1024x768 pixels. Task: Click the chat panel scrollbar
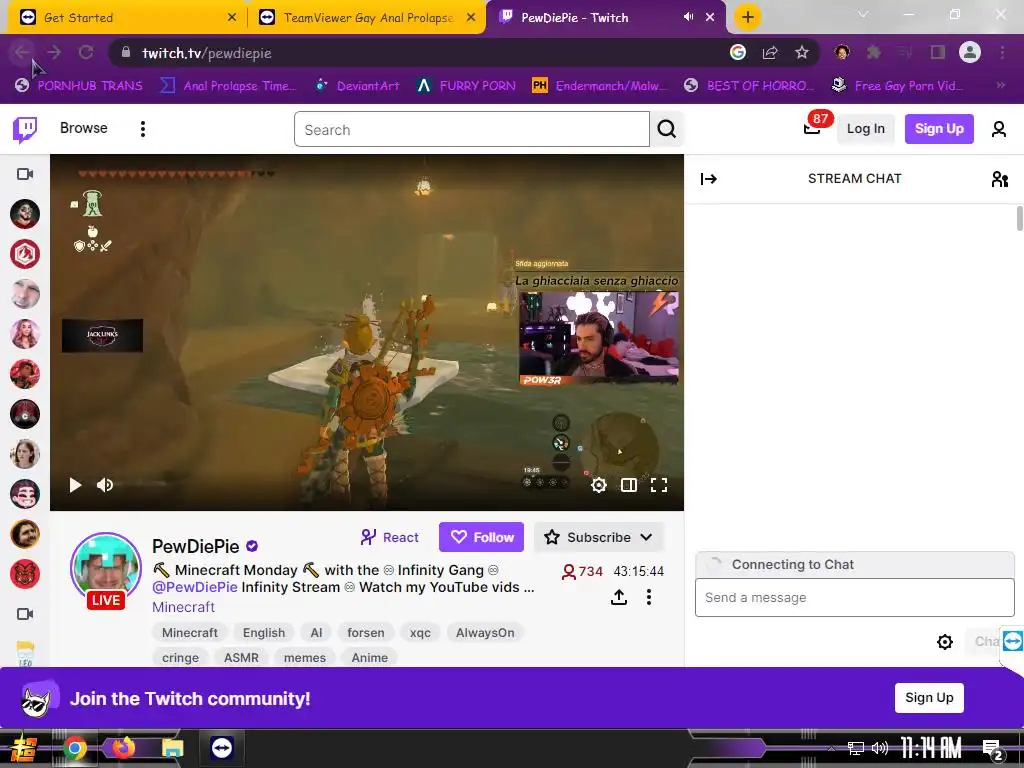(x=1019, y=218)
